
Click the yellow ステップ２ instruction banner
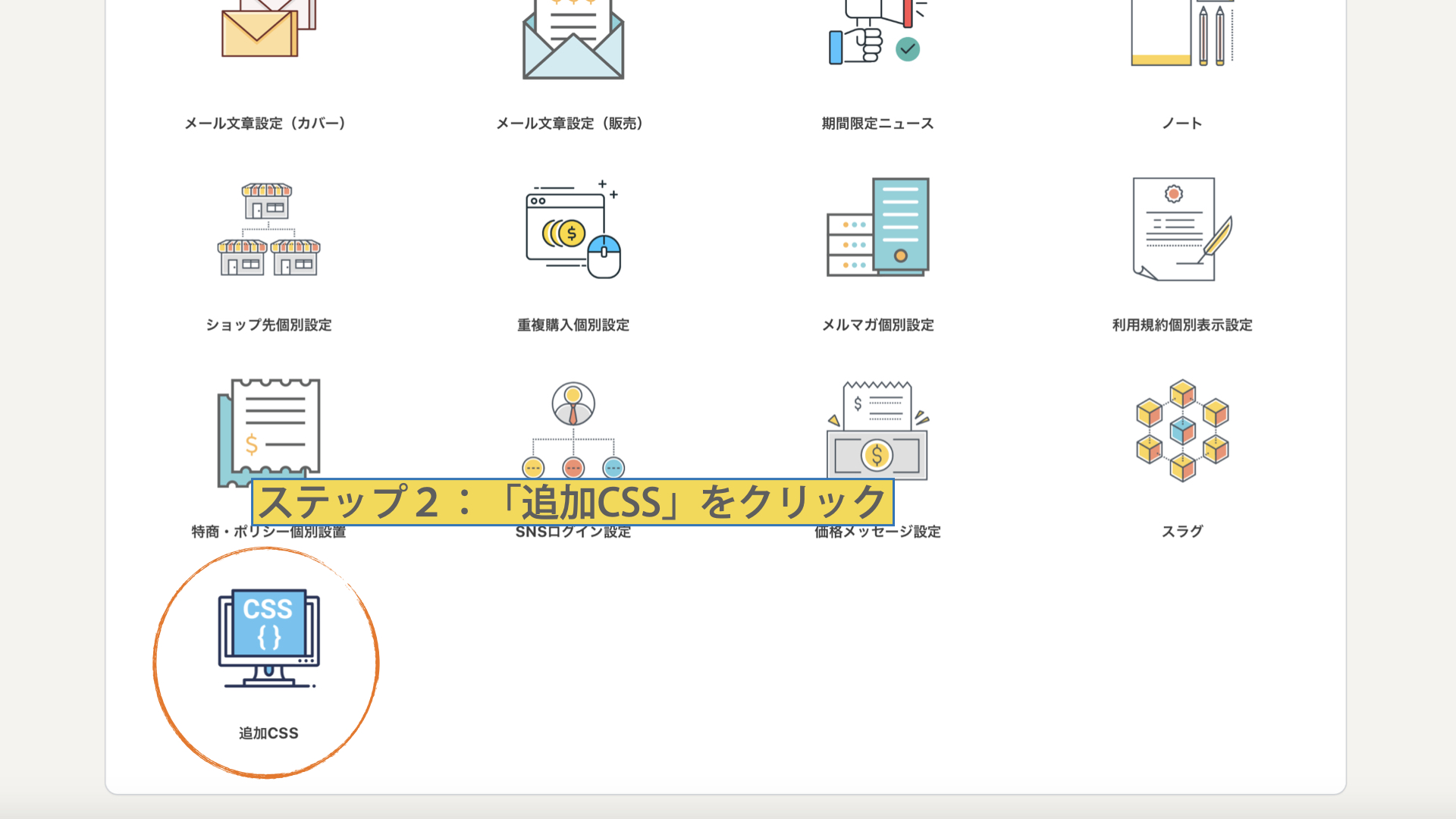(573, 502)
